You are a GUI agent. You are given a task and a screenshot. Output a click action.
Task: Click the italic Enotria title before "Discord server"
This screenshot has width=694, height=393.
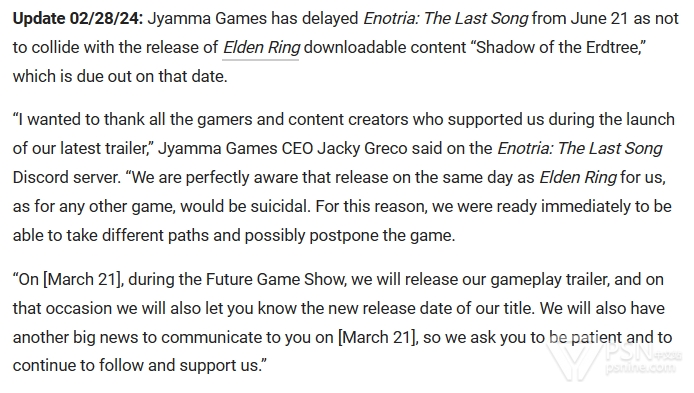[580, 148]
